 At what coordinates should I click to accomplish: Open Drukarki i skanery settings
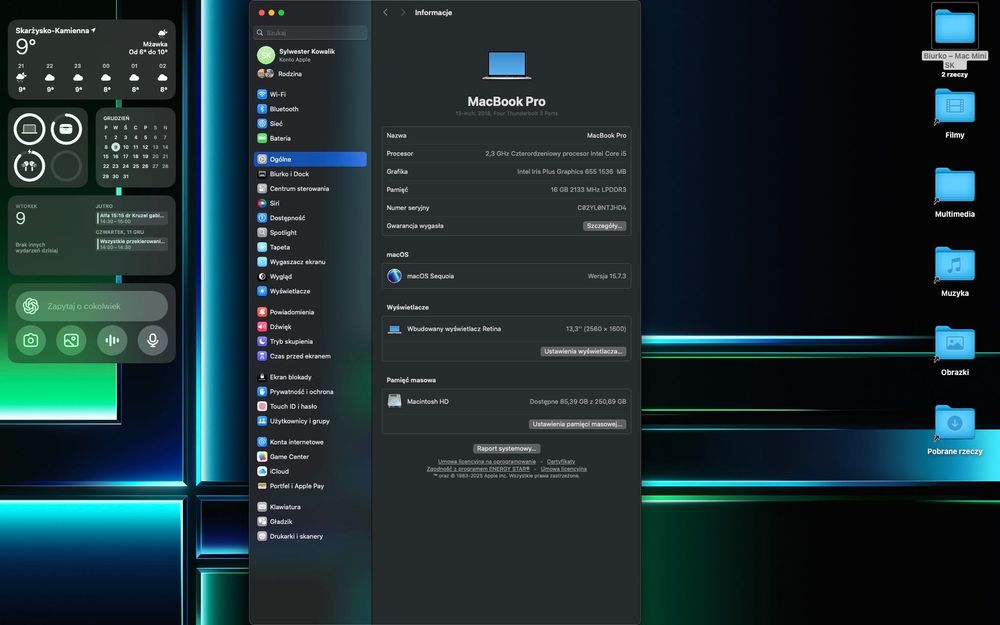coord(310,537)
